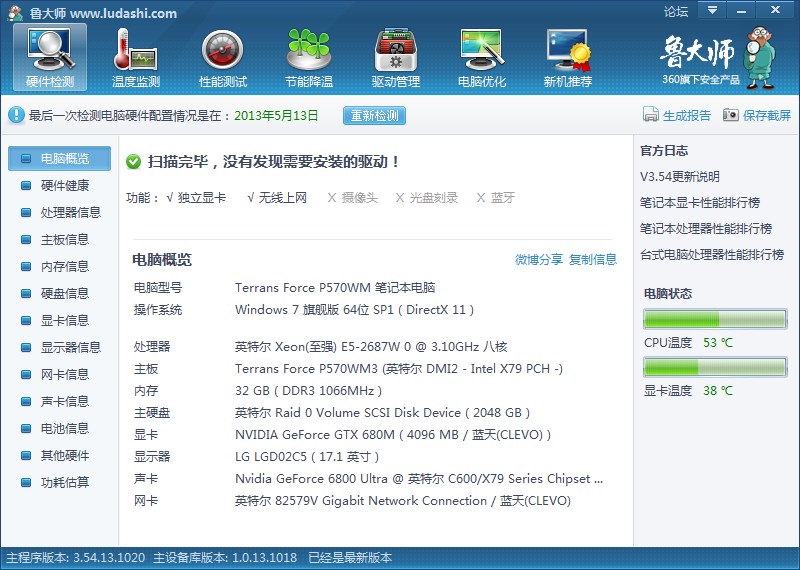
Task: Click the Terrans Force P570WM3 motherboard value
Action: pos(399,369)
